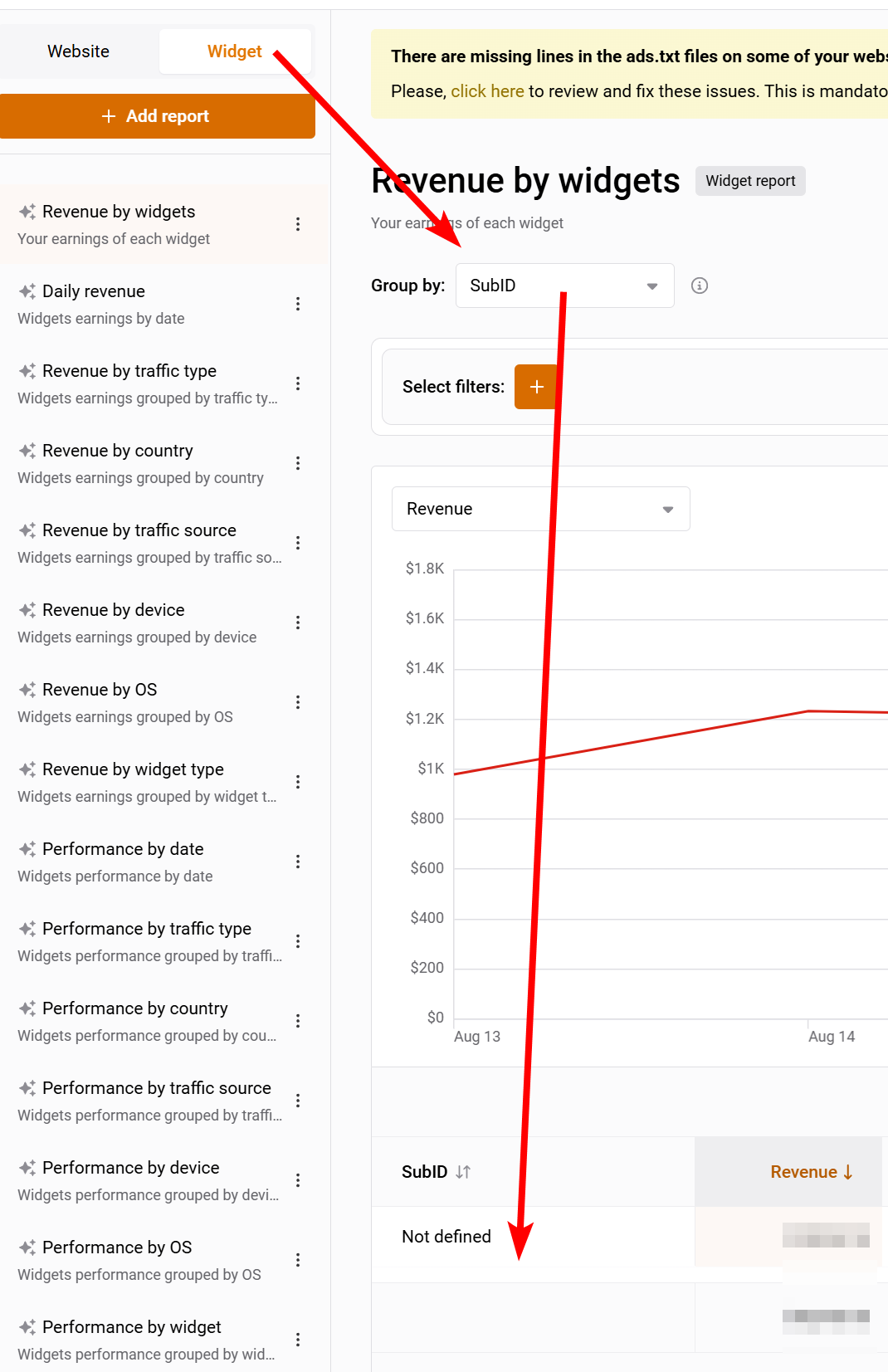Follow the 'click here' ads.txt link
888x1372 pixels.
pos(487,91)
